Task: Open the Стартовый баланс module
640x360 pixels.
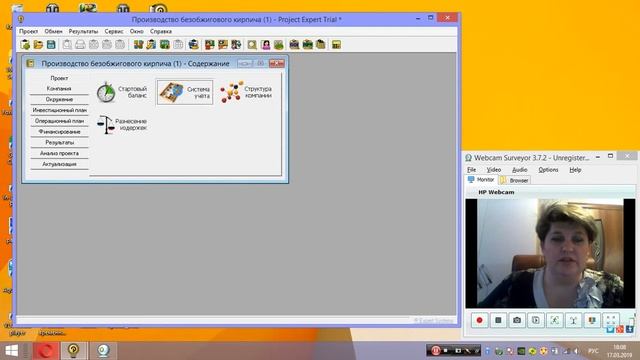Action: 122,92
